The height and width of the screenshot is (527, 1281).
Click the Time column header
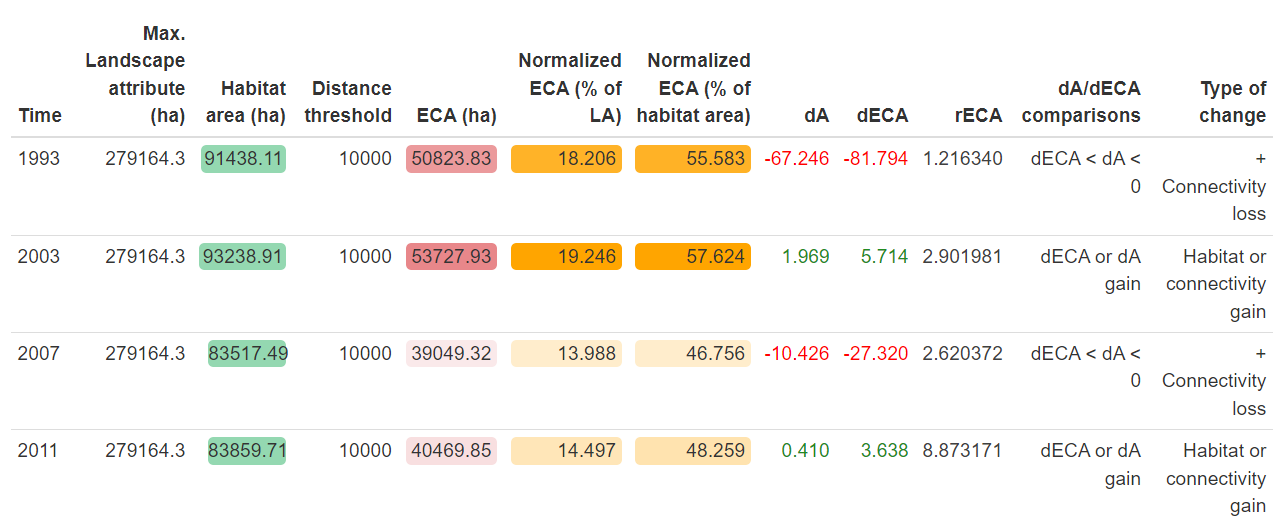tap(40, 115)
